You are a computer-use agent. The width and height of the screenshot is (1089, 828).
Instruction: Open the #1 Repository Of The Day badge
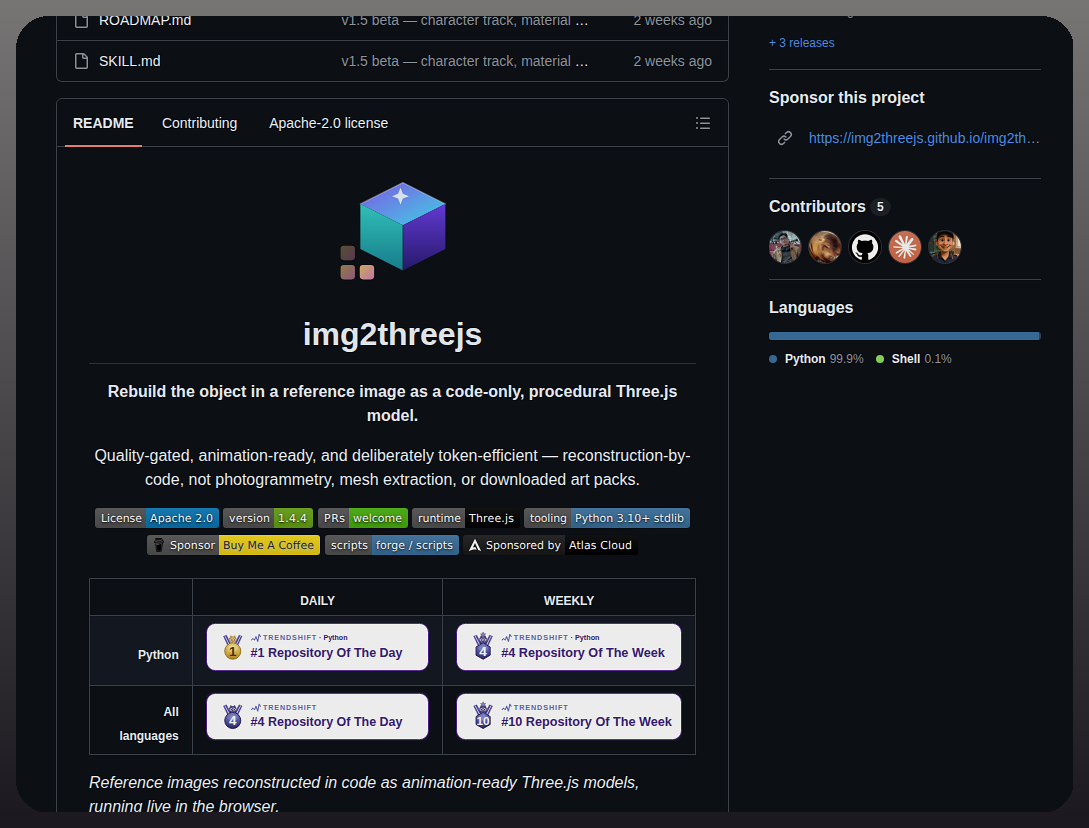point(317,647)
